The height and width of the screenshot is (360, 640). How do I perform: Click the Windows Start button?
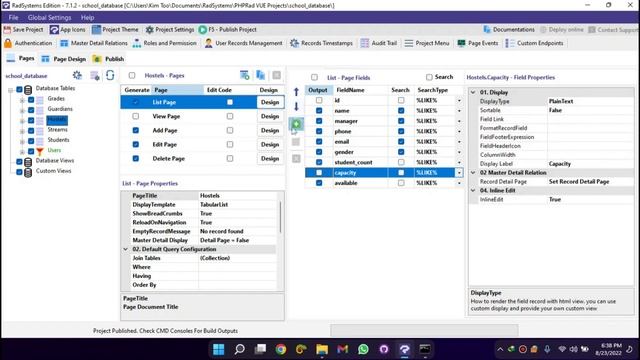tap(219, 349)
